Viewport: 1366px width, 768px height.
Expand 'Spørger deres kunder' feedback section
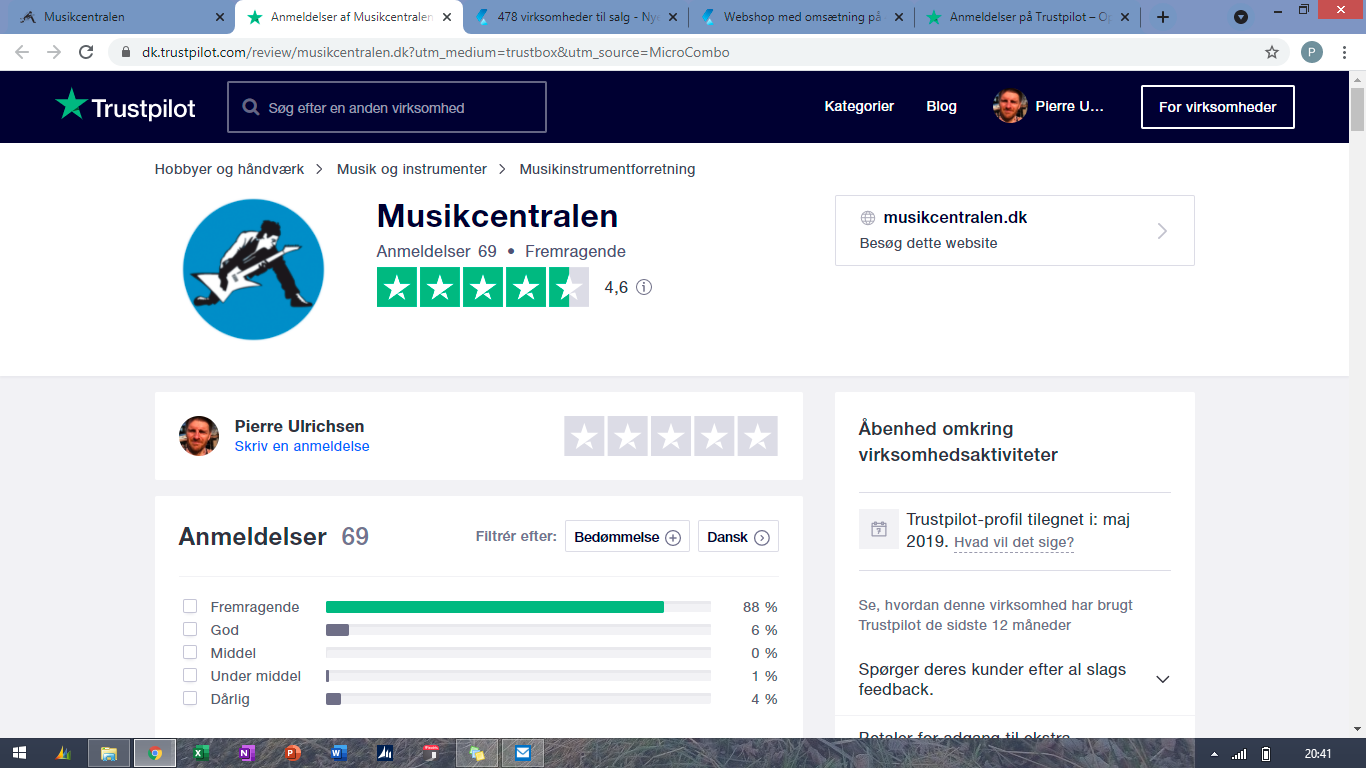(1162, 679)
